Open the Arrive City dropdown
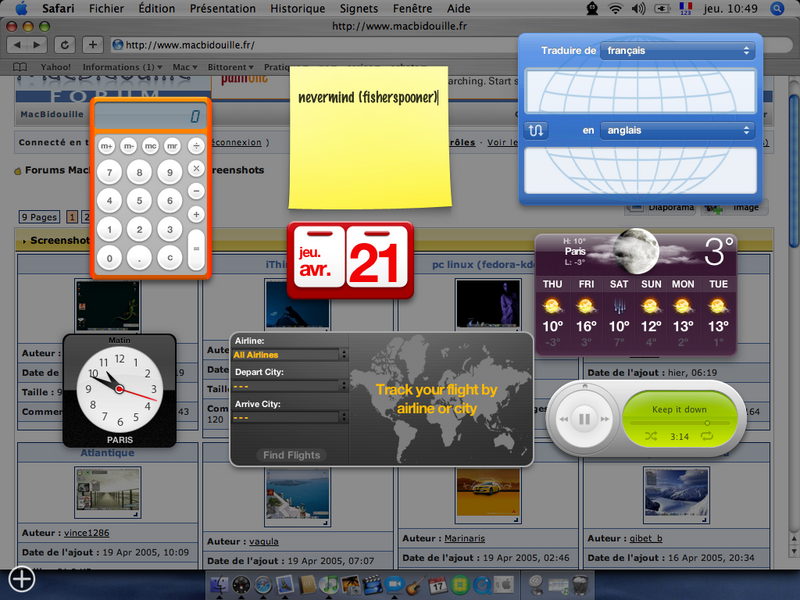 290,417
